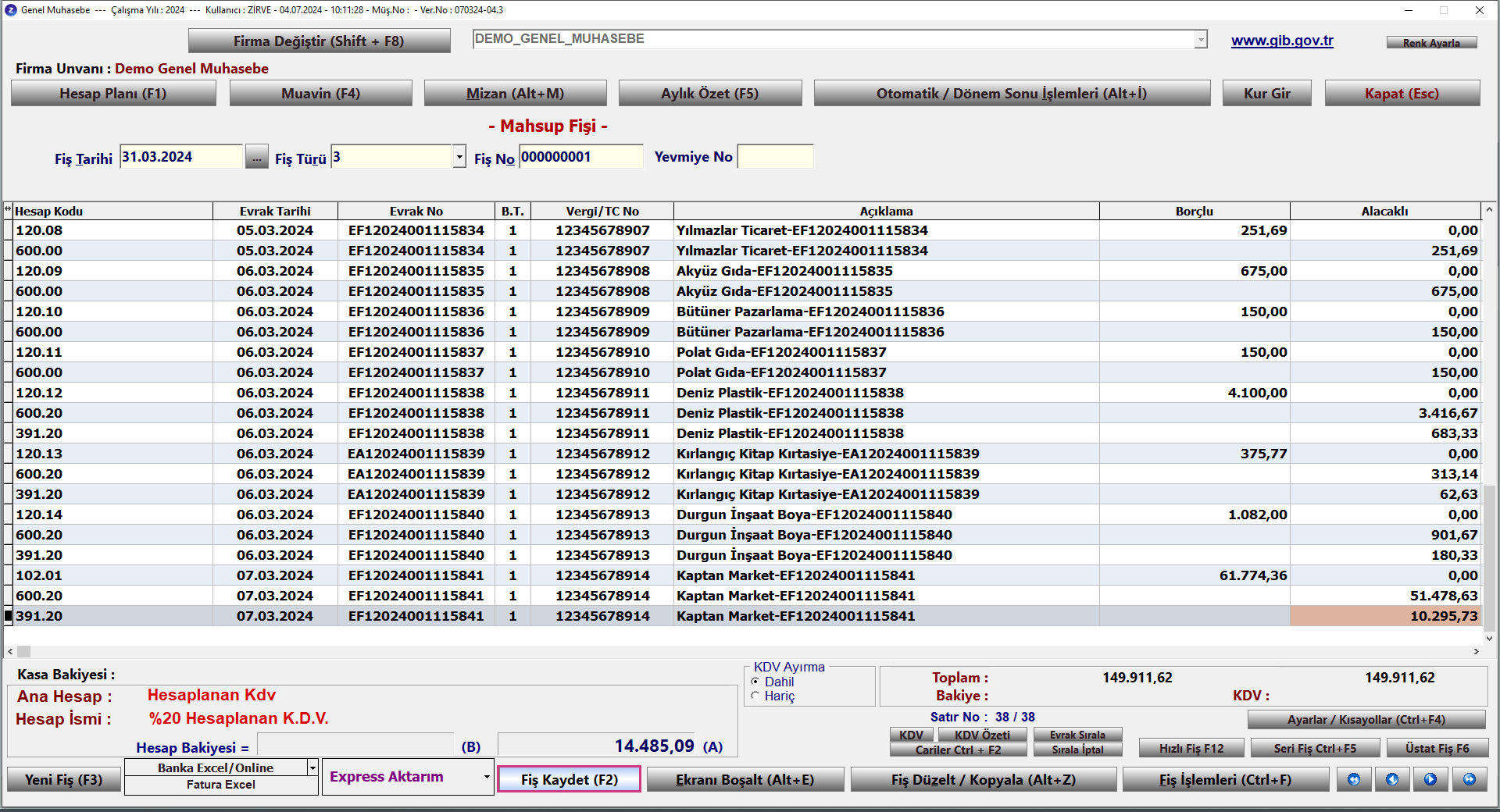Image resolution: width=1500 pixels, height=812 pixels.
Task: Select the Dahil KDV option
Action: tap(755, 682)
